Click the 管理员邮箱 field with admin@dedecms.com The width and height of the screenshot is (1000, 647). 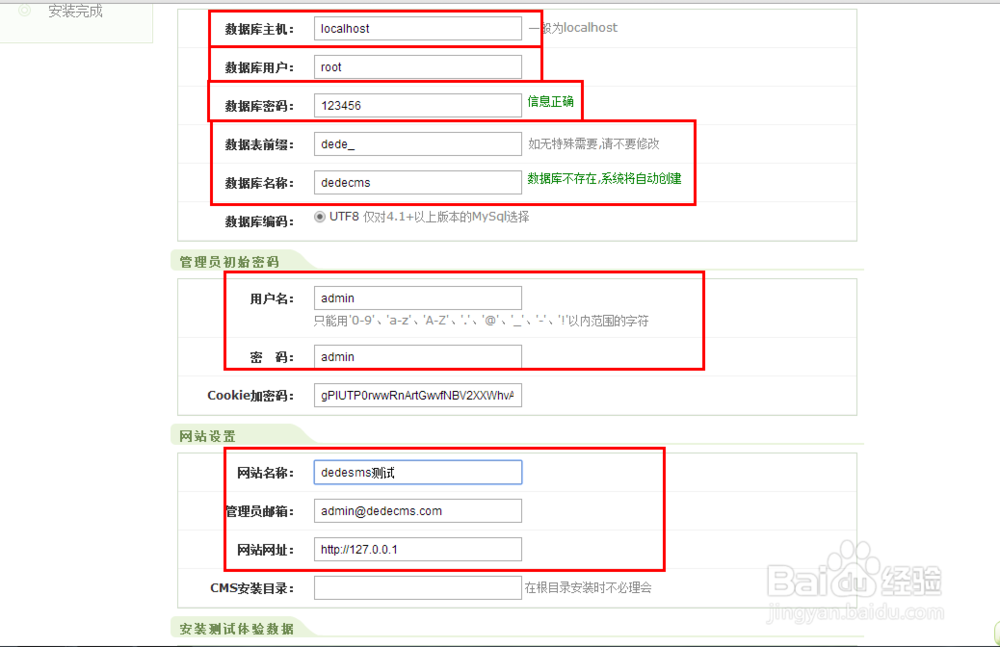click(x=417, y=510)
